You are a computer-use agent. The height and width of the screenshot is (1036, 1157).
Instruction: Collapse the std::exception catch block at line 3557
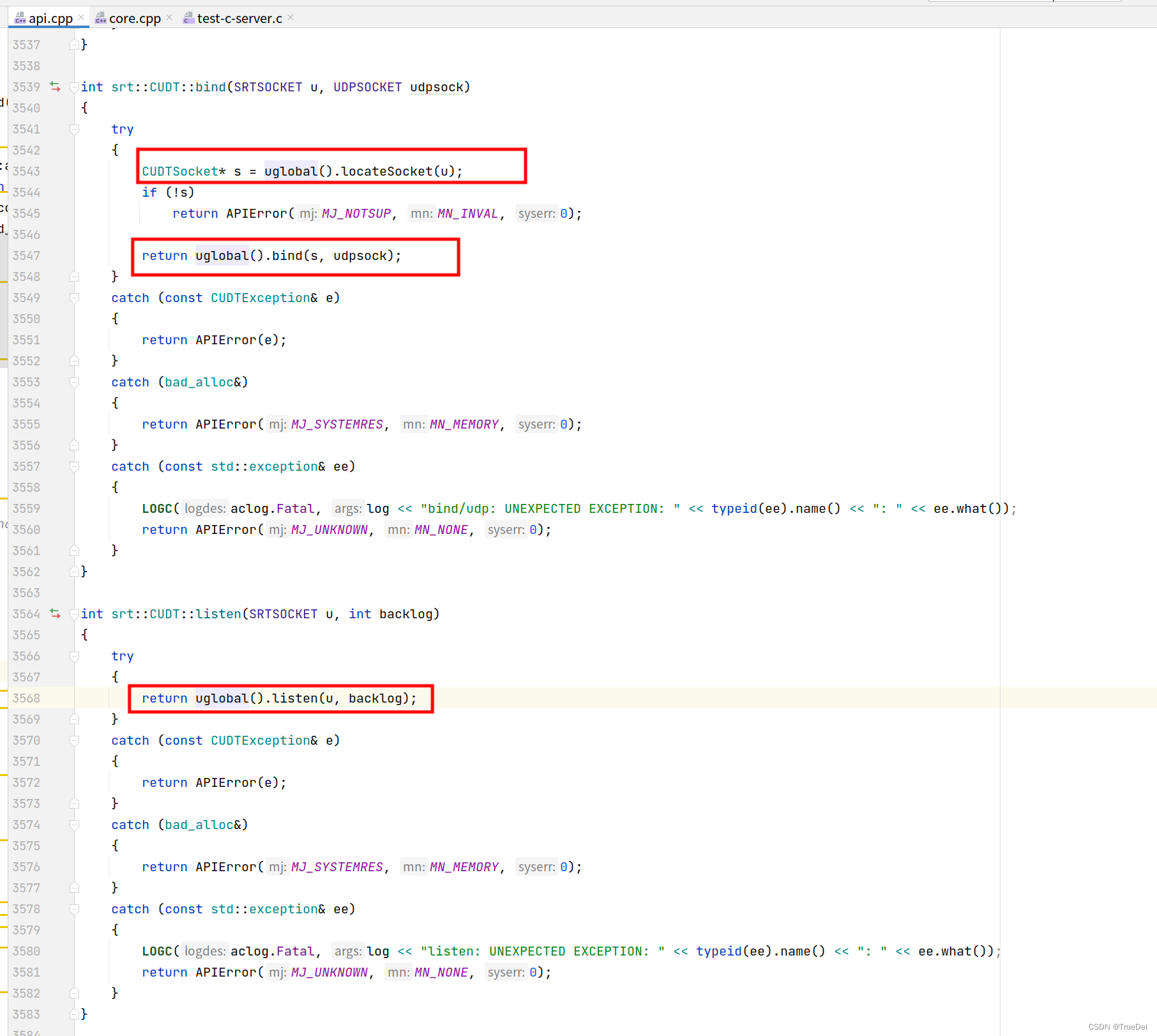(x=74, y=466)
